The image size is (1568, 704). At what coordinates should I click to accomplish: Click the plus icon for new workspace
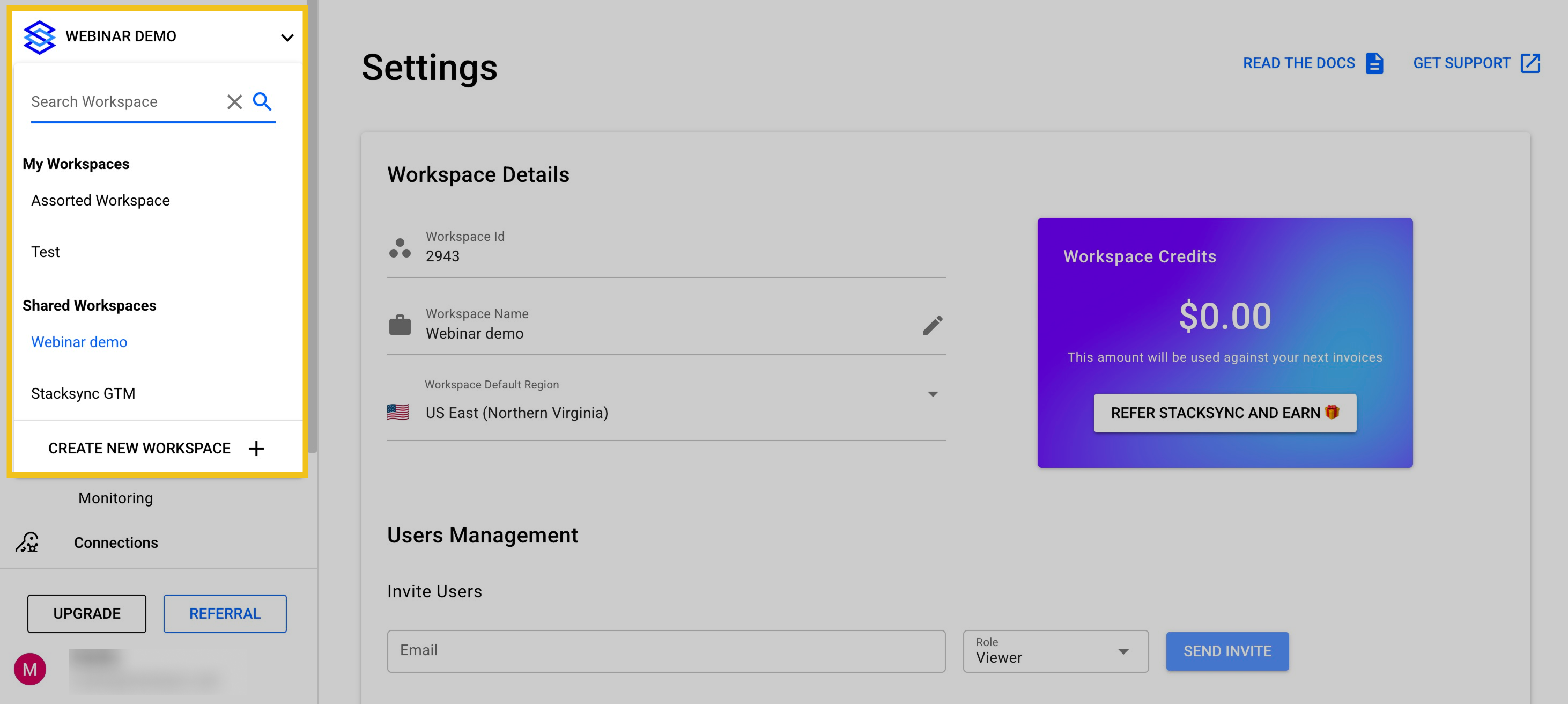(256, 448)
